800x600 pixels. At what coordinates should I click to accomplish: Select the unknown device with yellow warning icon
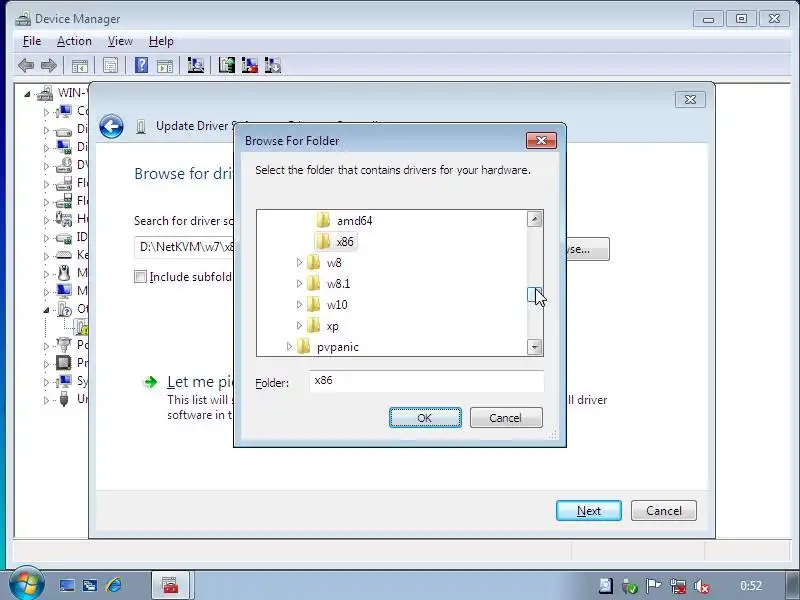pyautogui.click(x=82, y=327)
